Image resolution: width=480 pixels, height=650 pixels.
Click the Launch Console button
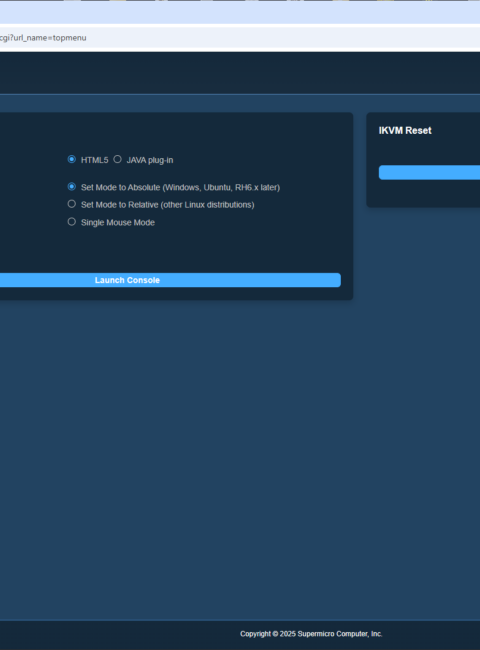tap(170, 280)
